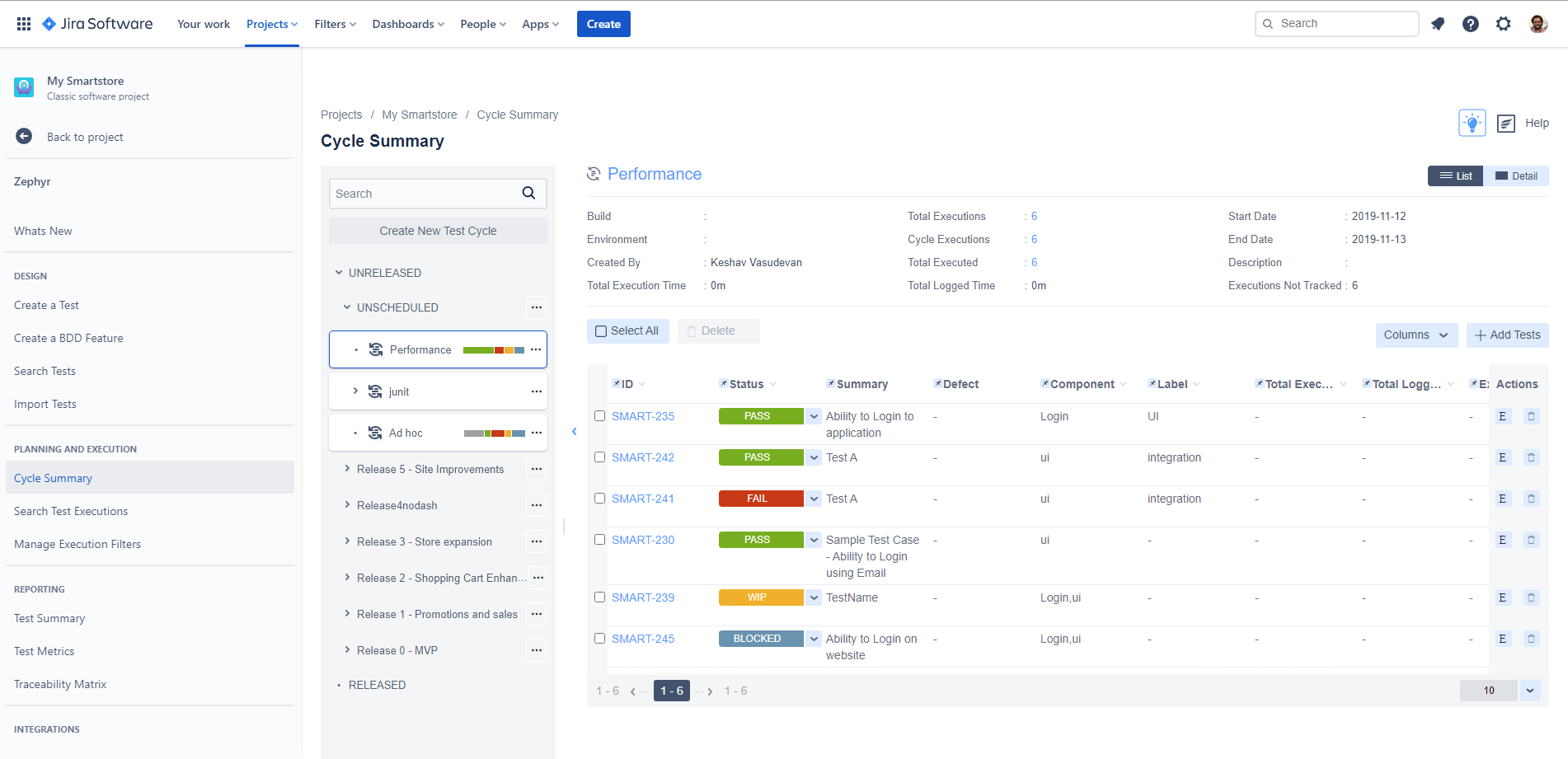
Task: Delete execution SMART-241 trash icon
Action: [1532, 499]
